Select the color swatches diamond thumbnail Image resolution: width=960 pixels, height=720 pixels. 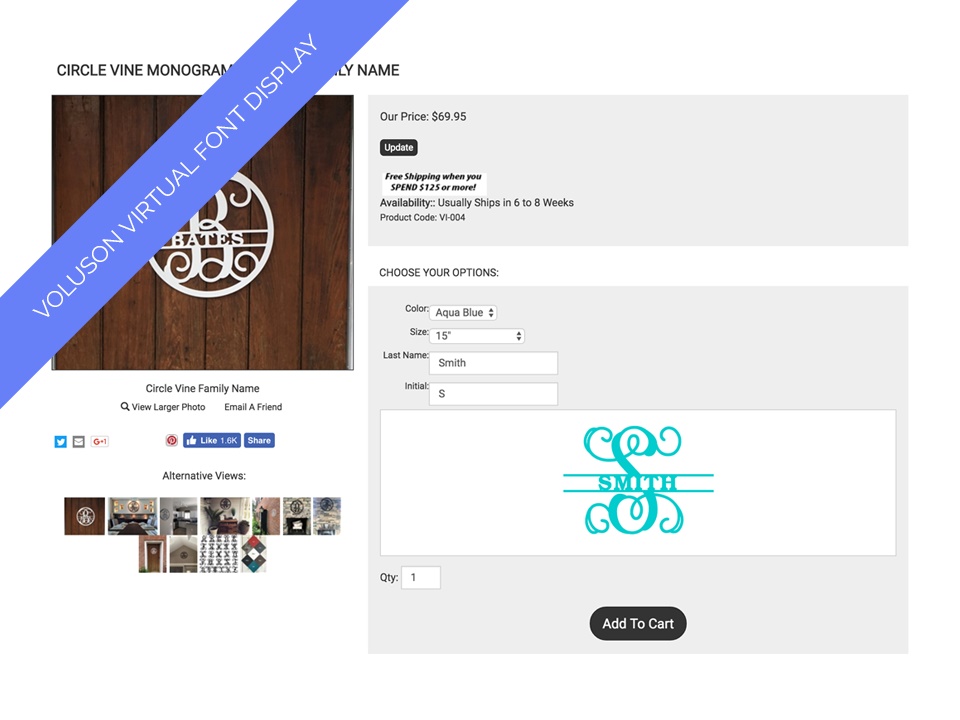pos(254,554)
